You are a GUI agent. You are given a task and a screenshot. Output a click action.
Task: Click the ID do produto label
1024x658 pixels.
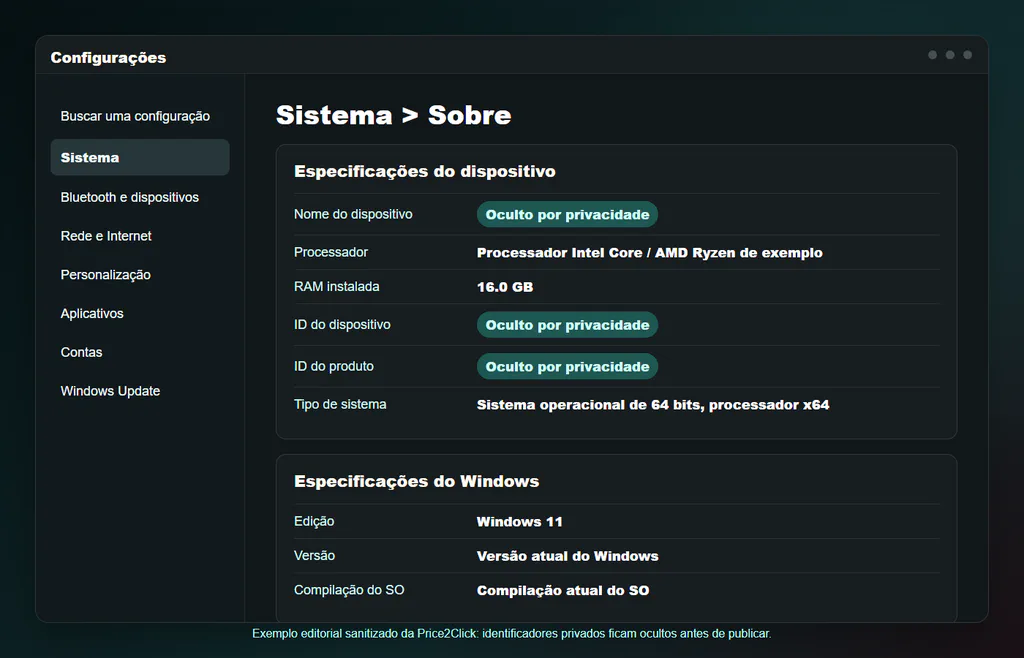coord(334,366)
